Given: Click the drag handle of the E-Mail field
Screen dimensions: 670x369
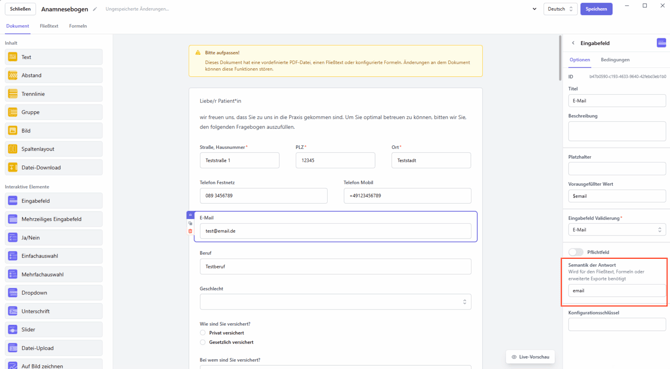Looking at the screenshot, I should coord(190,215).
